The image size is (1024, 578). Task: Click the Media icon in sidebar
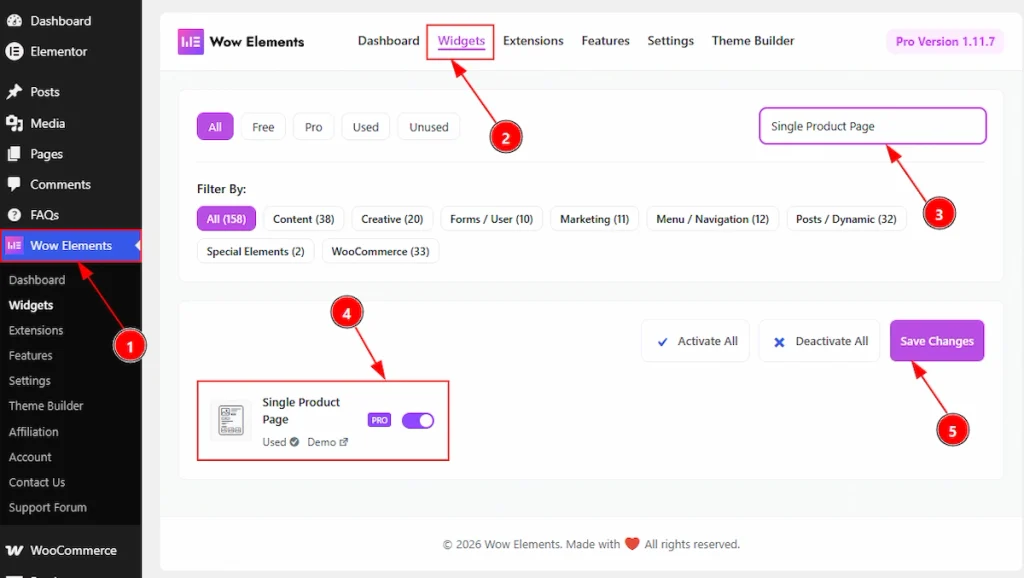[14, 123]
